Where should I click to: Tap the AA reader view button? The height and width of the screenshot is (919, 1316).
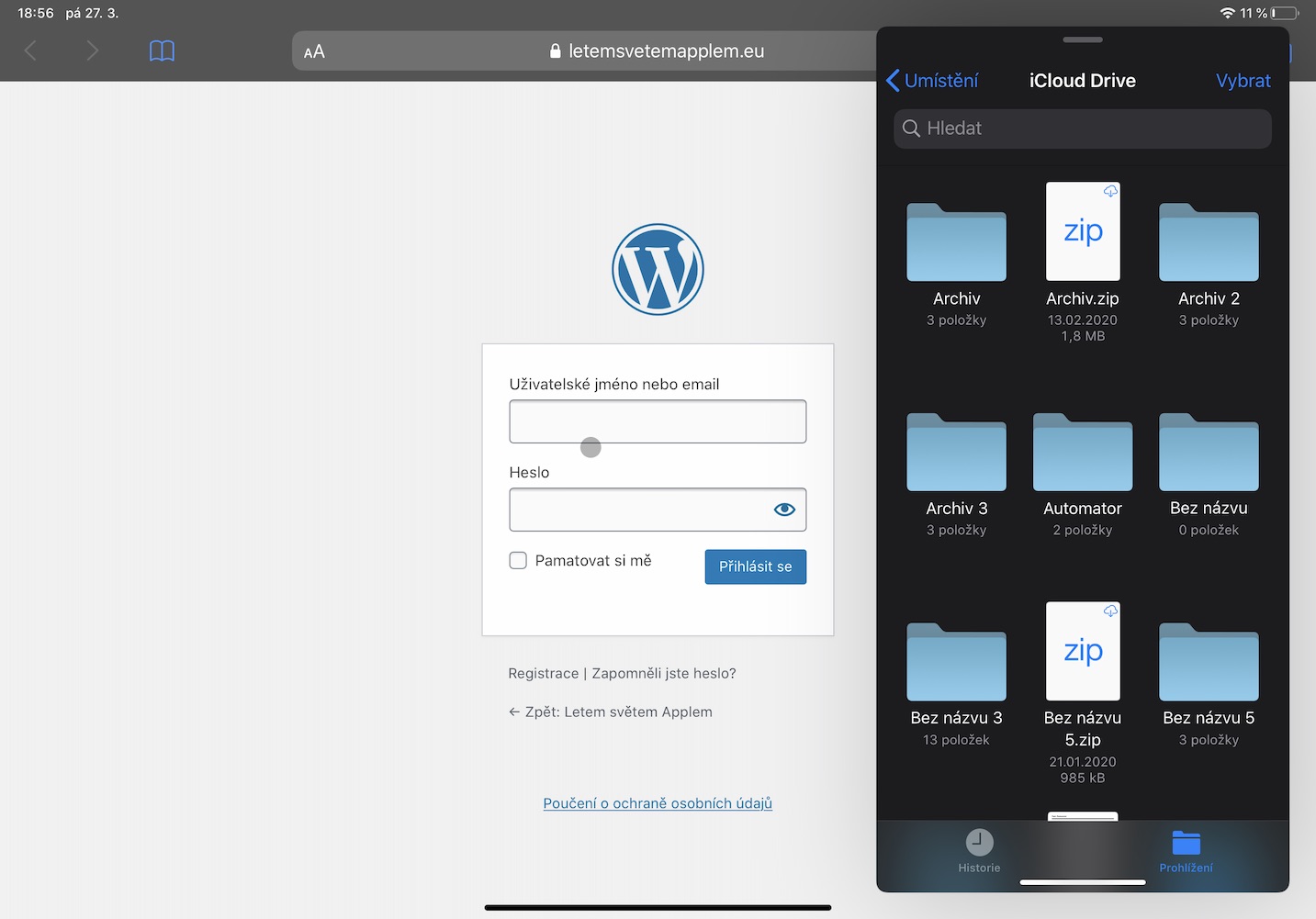click(314, 51)
